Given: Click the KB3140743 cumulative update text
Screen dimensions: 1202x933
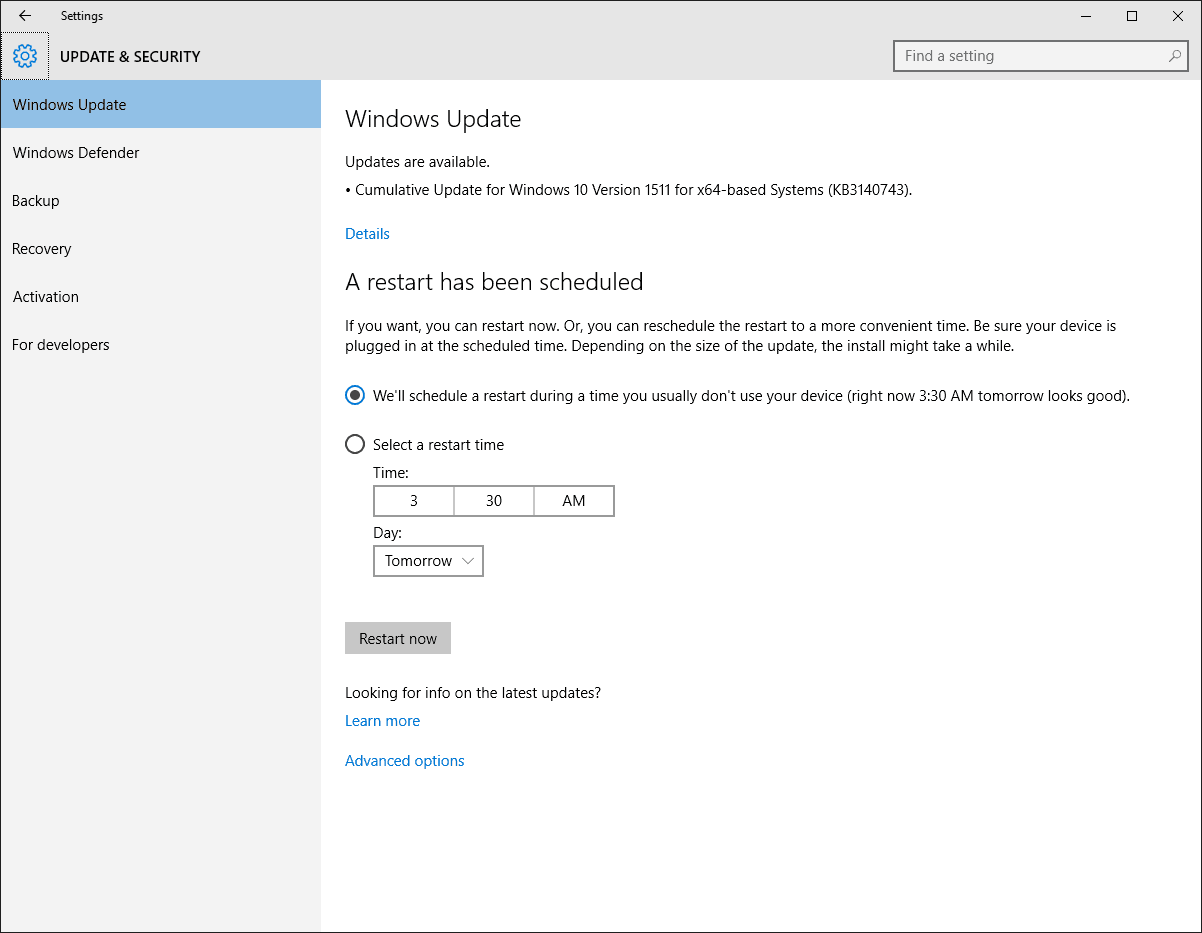Looking at the screenshot, I should coord(629,189).
